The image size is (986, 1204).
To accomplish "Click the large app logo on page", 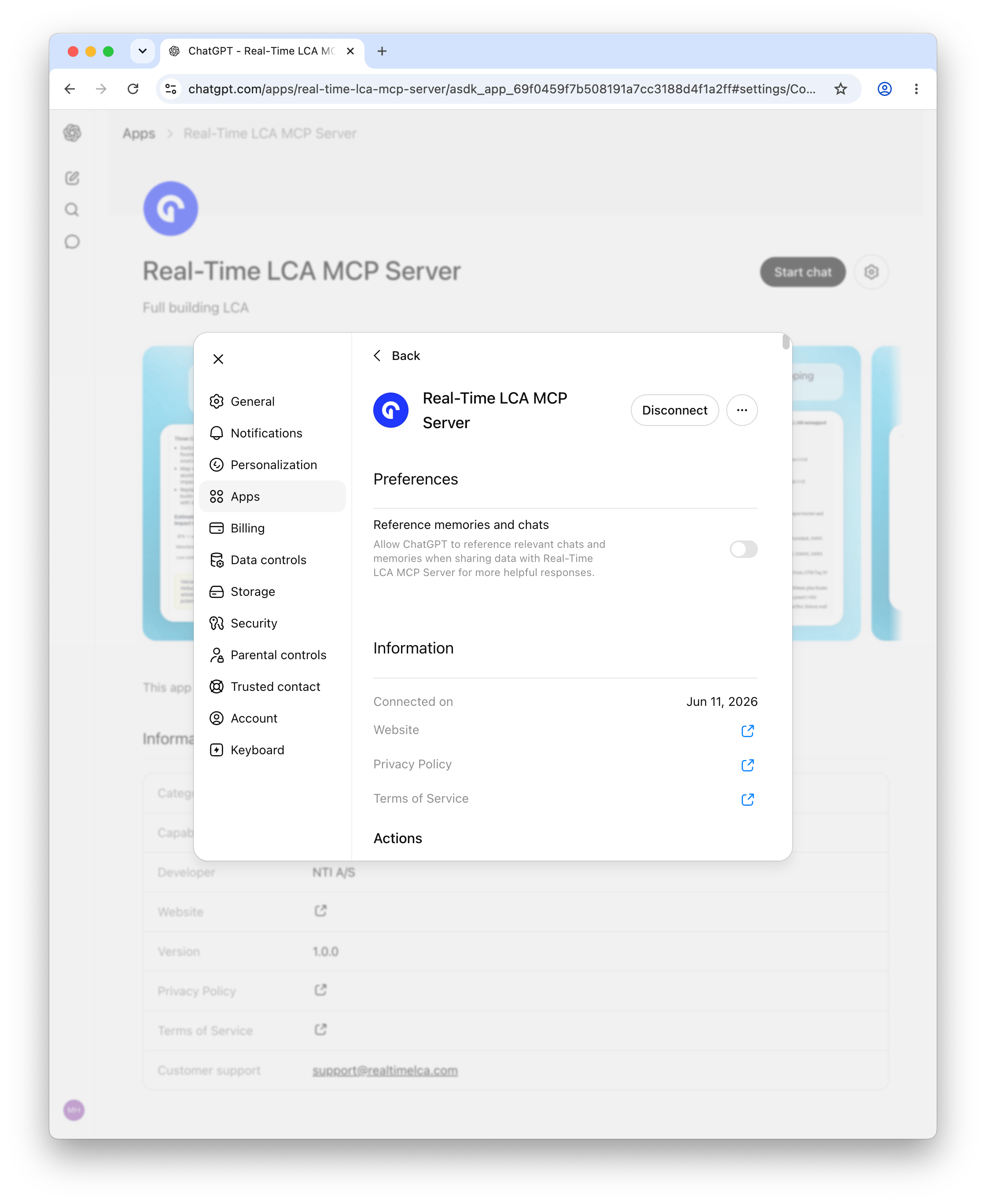I will 170,209.
